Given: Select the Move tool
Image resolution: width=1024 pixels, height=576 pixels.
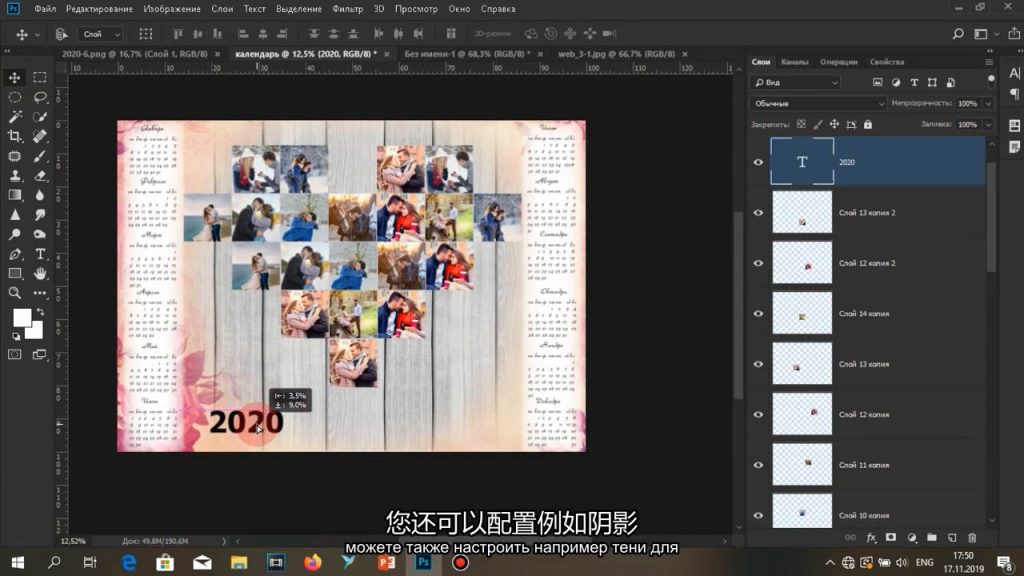Looking at the screenshot, I should 14,78.
